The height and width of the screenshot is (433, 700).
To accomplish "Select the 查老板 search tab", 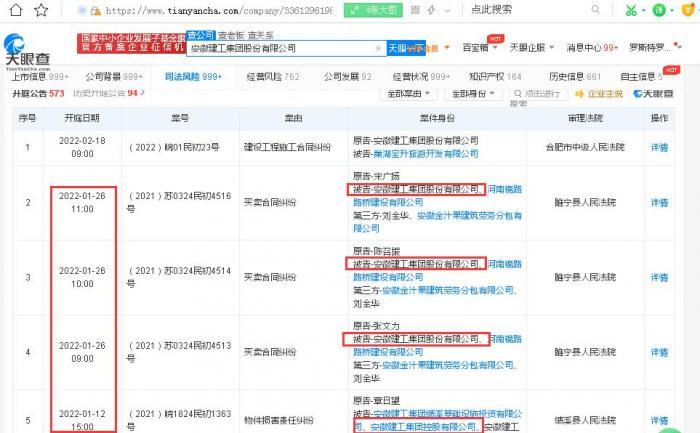I will (232, 35).
